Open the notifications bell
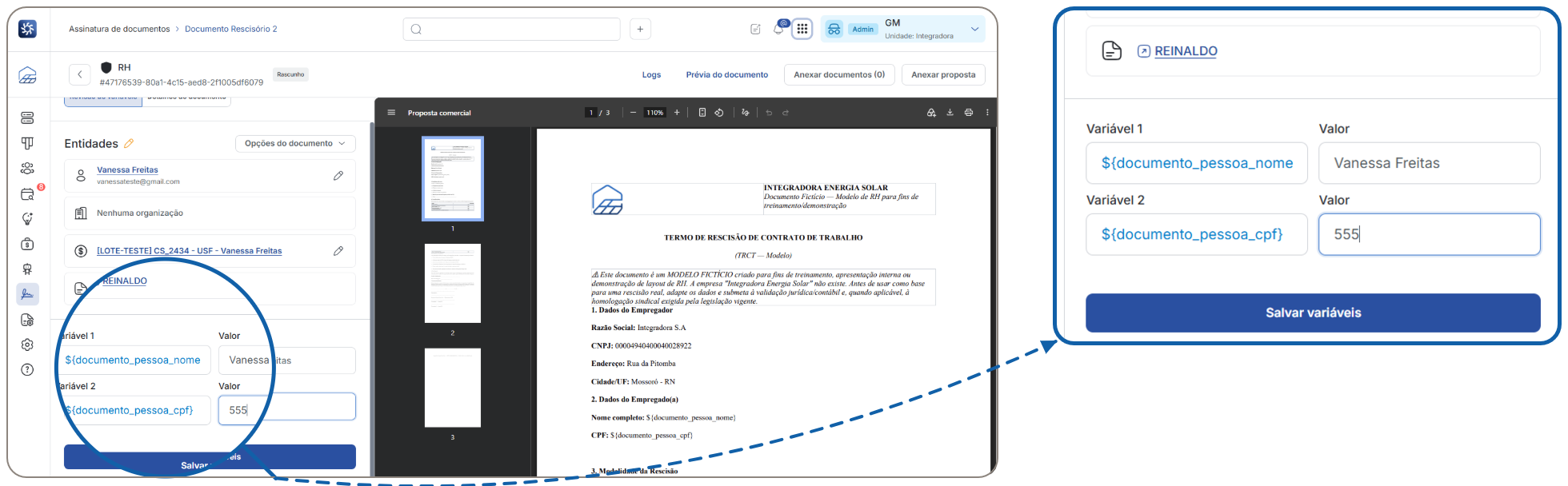 tap(778, 29)
